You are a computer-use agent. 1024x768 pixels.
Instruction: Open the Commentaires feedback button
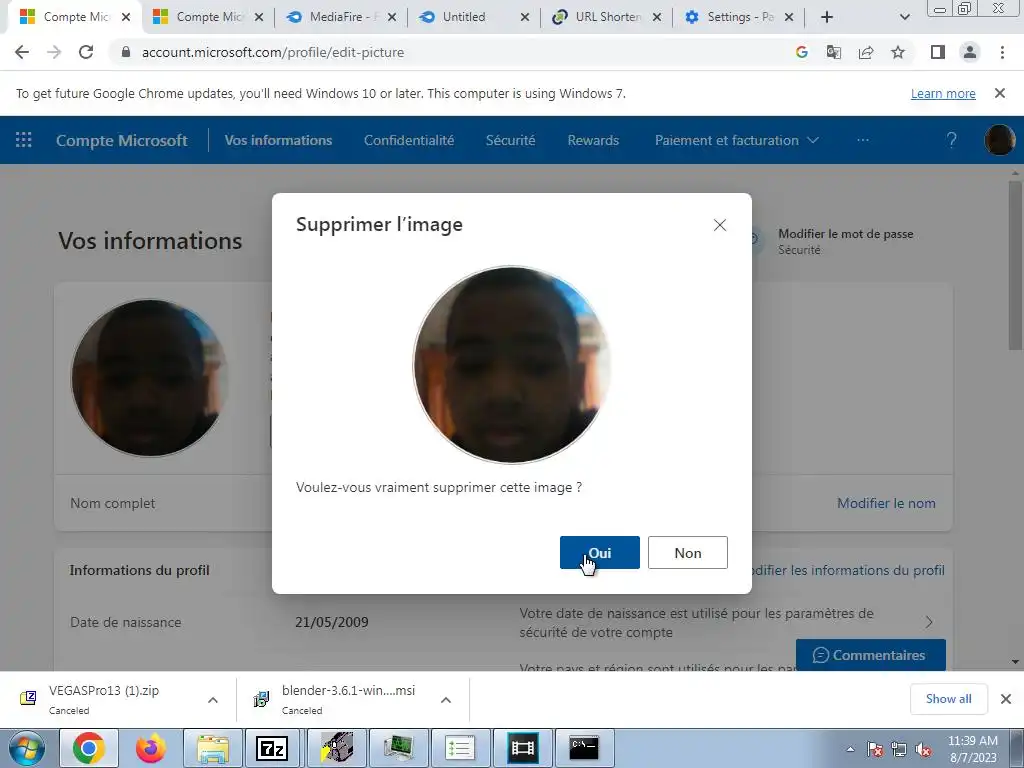(871, 655)
